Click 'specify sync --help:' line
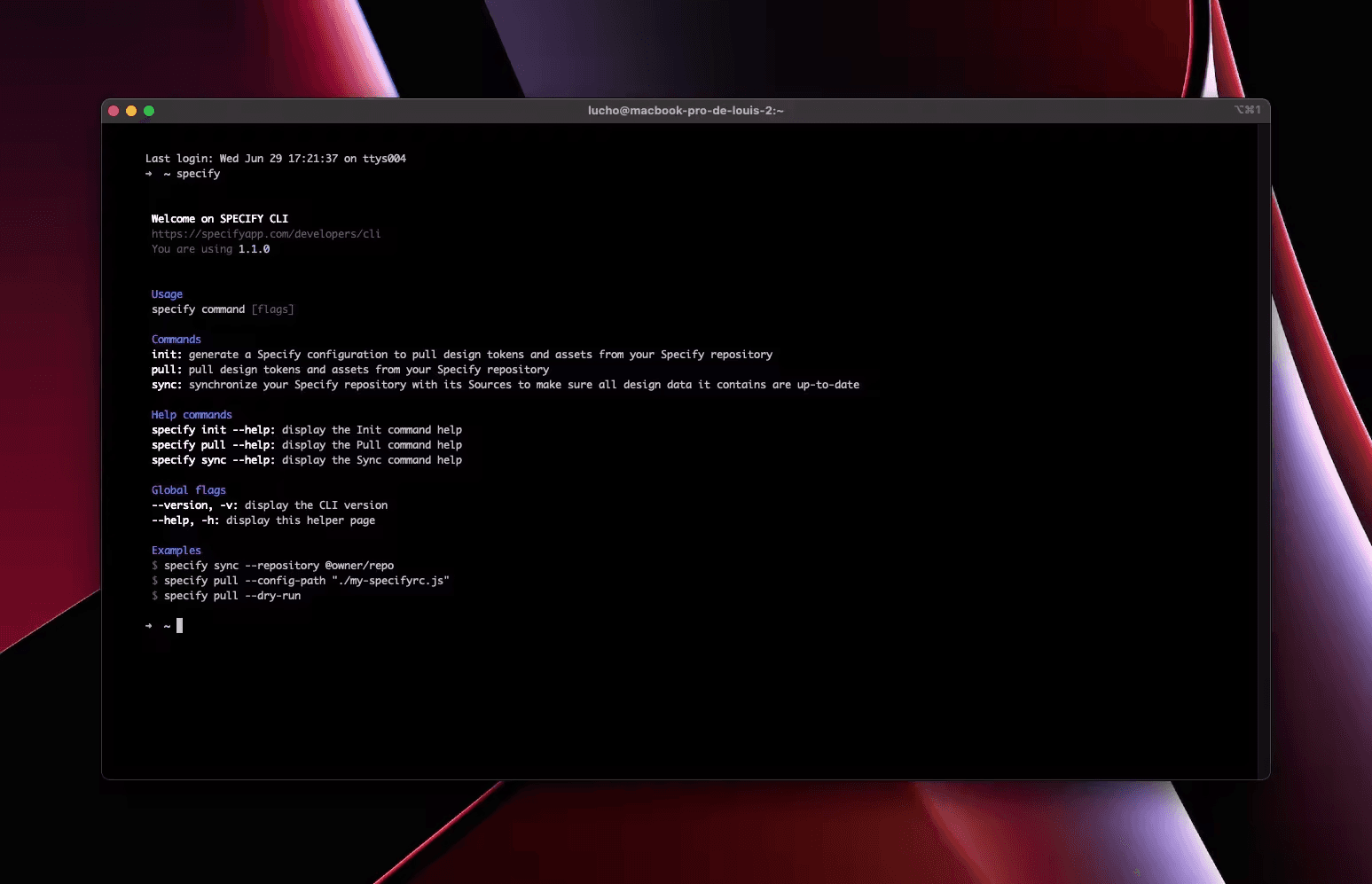The image size is (1372, 884). coord(307,460)
